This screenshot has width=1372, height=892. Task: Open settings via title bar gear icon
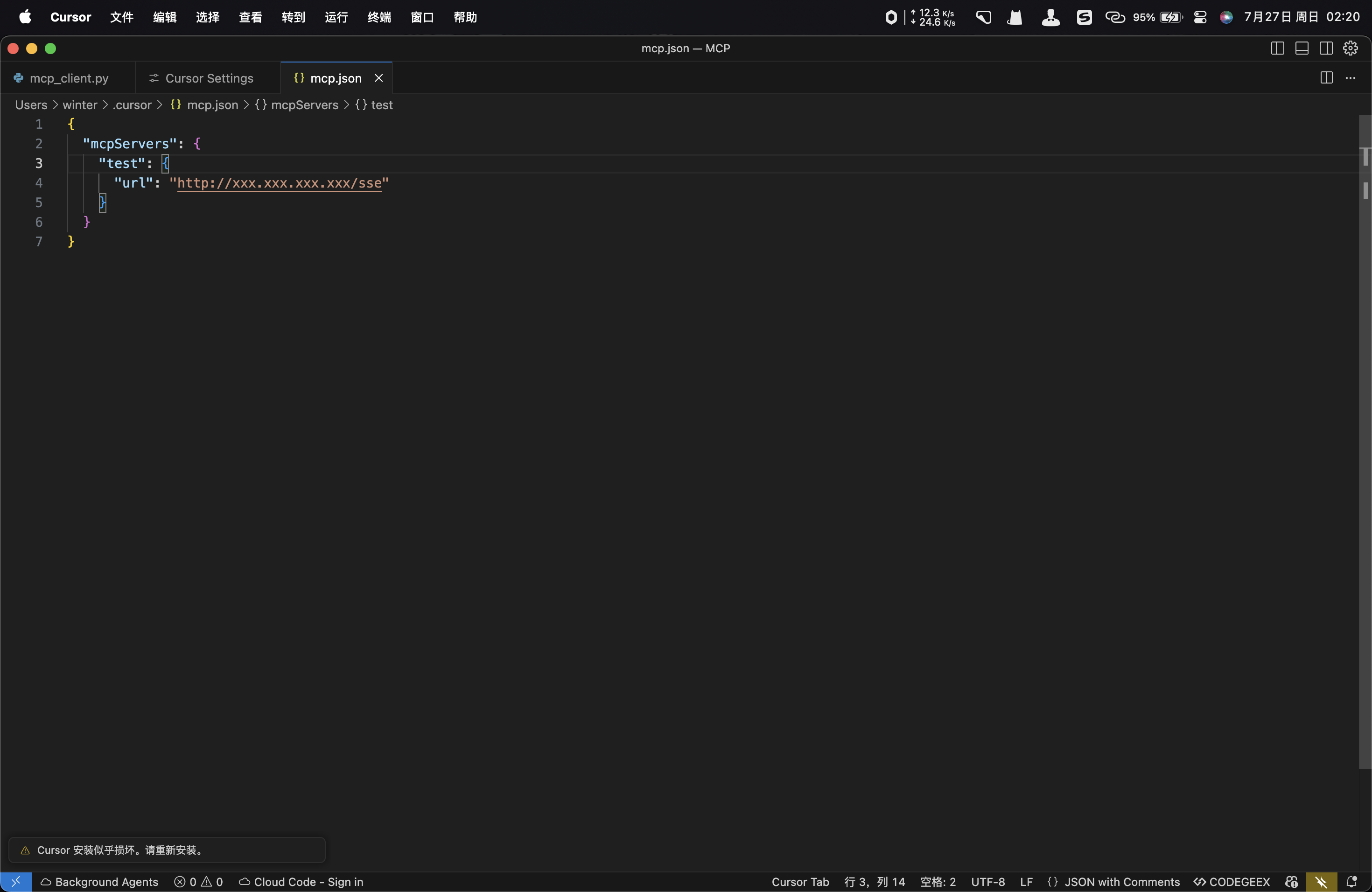click(1350, 49)
